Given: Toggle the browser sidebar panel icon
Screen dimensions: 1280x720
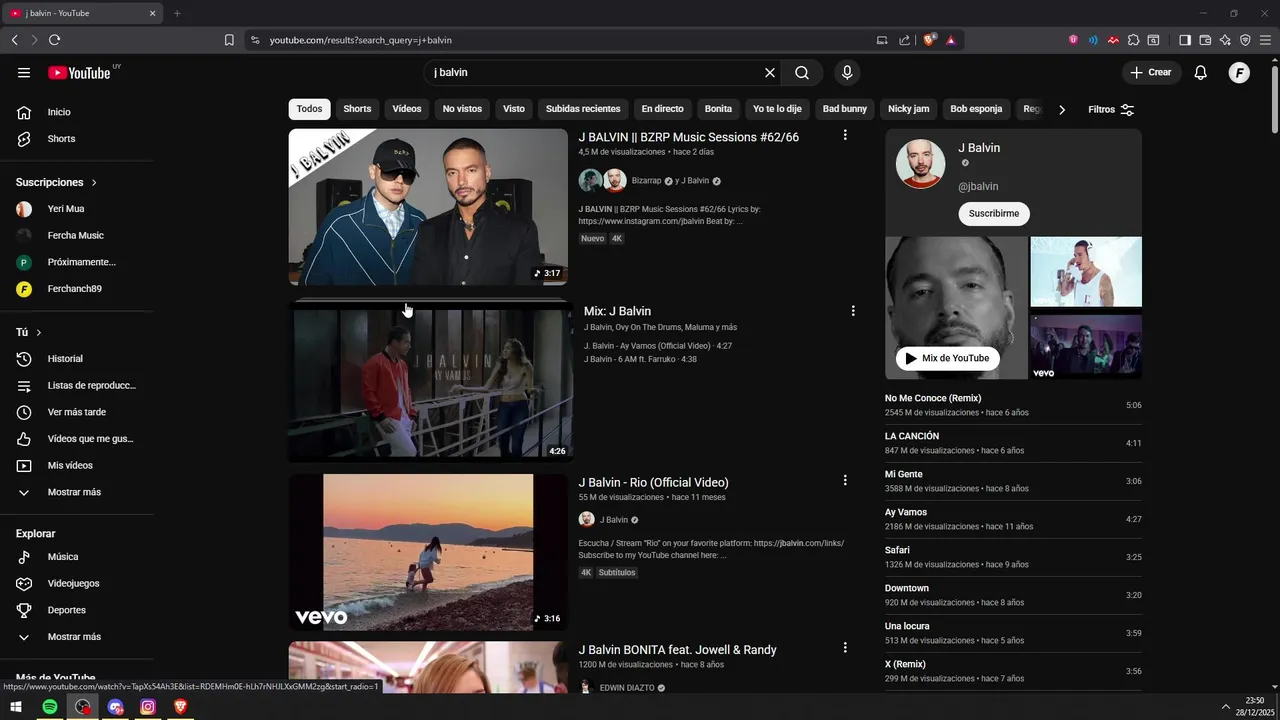Looking at the screenshot, I should point(1185,40).
